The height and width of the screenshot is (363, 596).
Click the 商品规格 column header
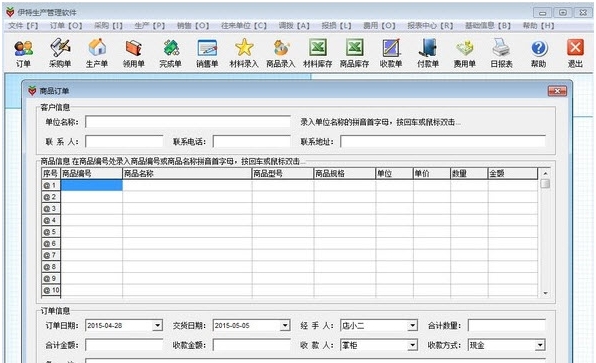tap(345, 174)
